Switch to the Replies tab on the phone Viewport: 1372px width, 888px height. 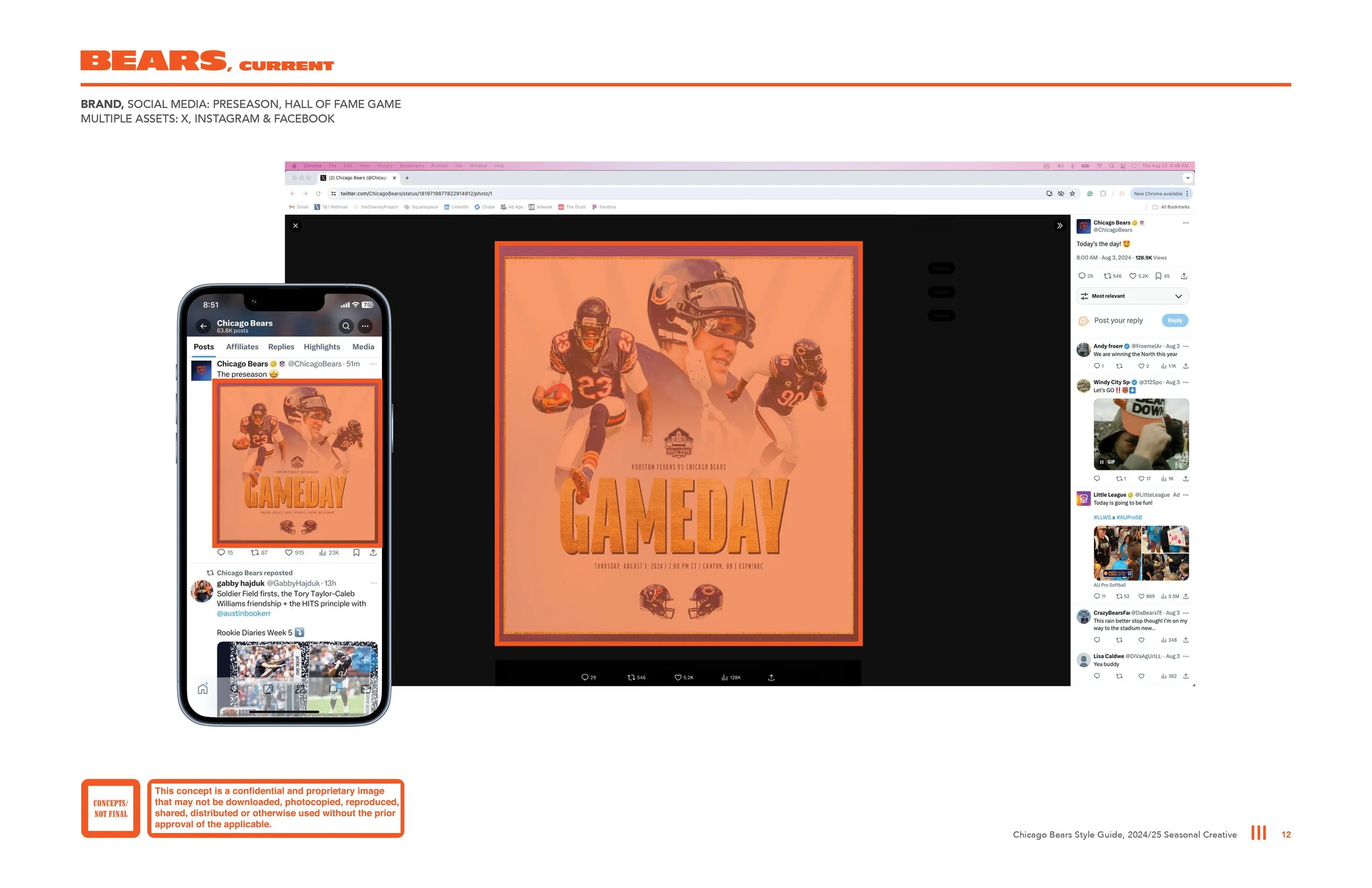282,347
